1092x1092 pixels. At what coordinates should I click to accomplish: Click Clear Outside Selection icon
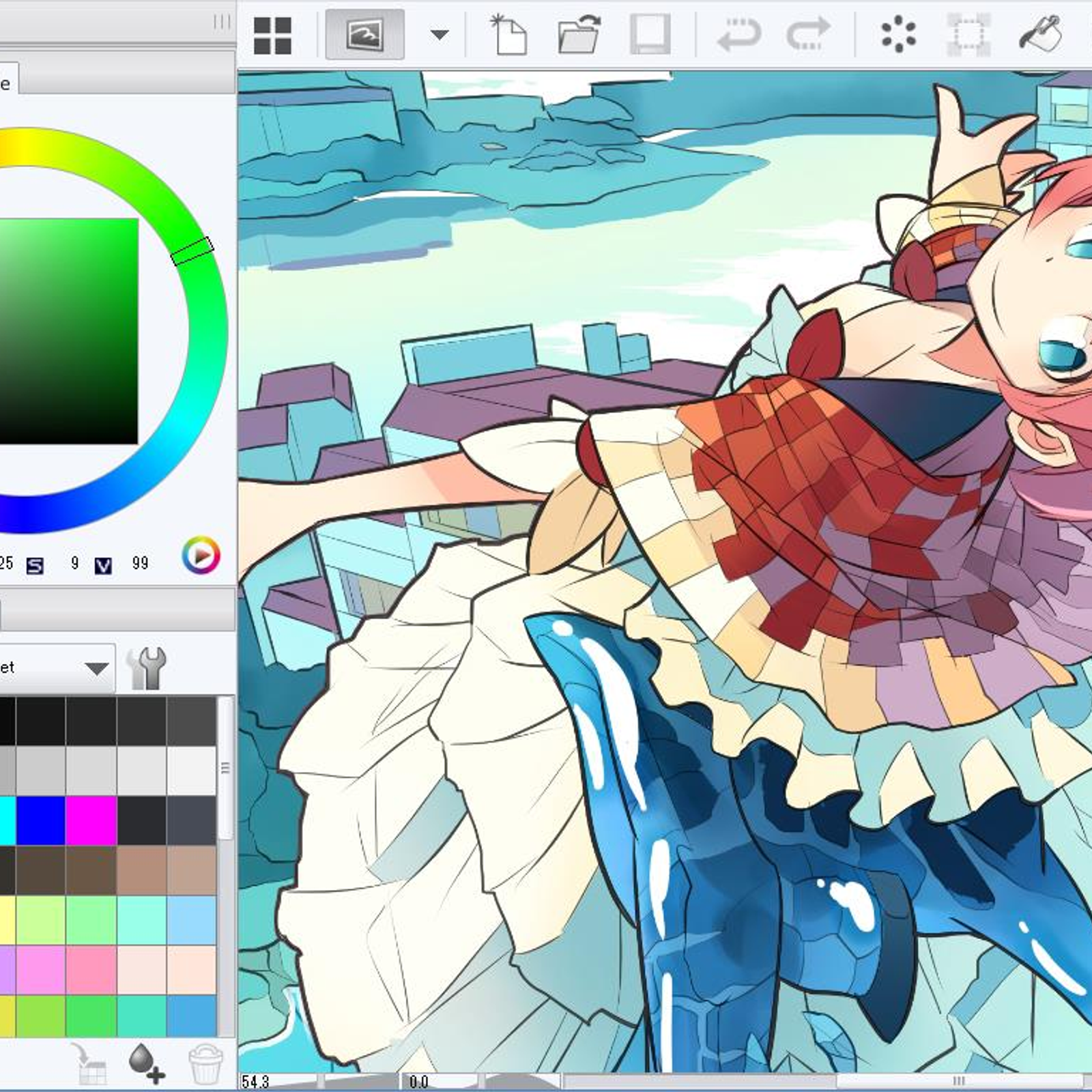(x=969, y=34)
